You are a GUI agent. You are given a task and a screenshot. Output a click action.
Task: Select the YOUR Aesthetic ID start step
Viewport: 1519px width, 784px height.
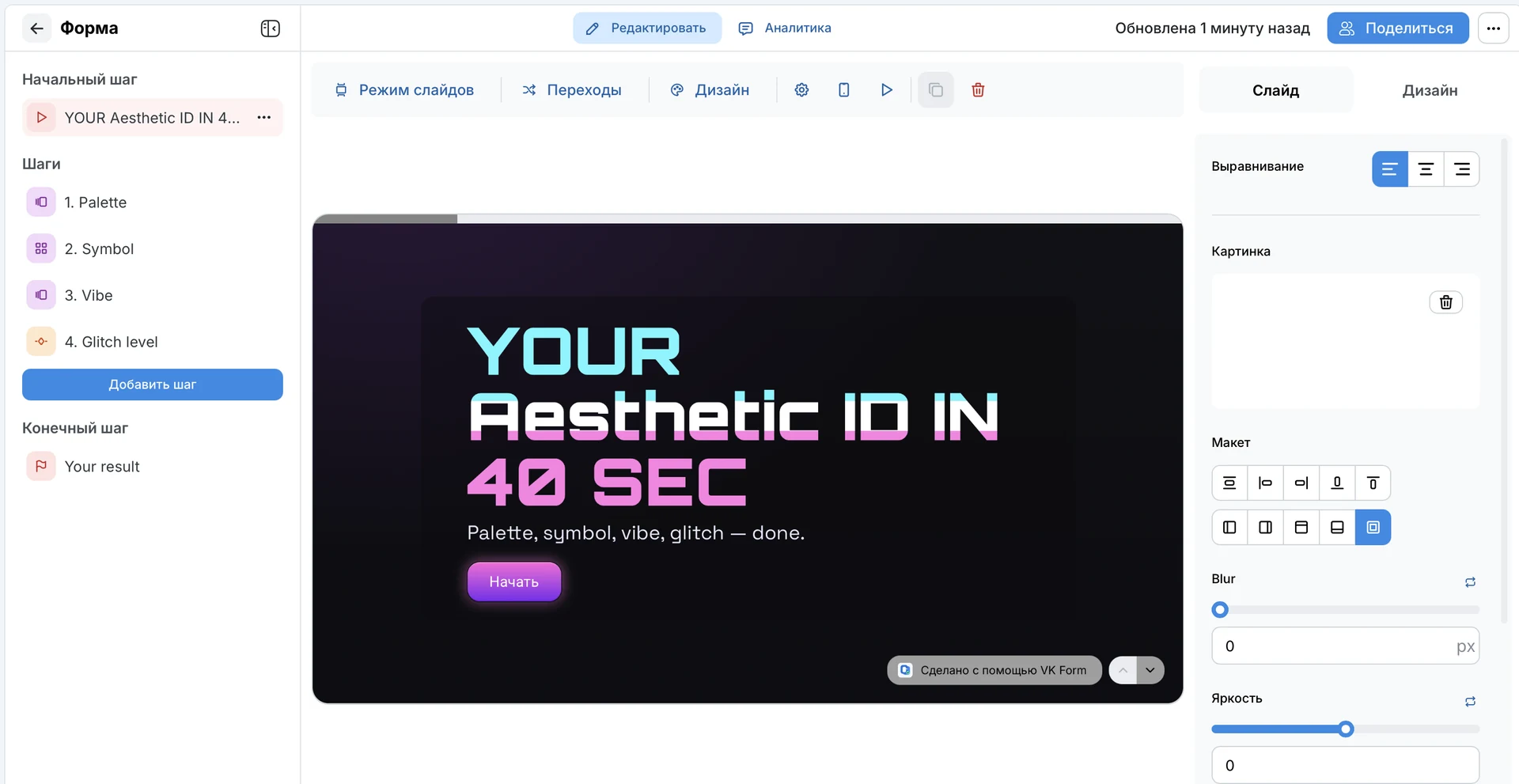(x=152, y=117)
